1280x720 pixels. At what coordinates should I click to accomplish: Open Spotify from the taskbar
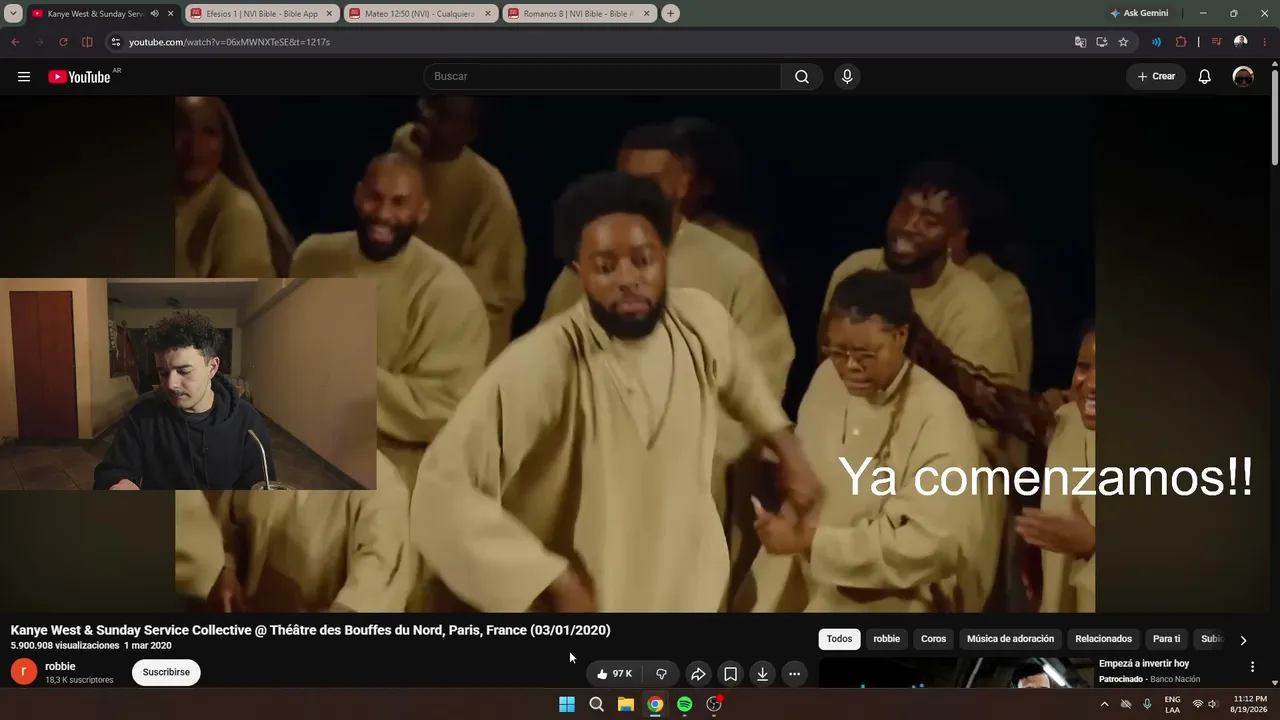pos(684,704)
